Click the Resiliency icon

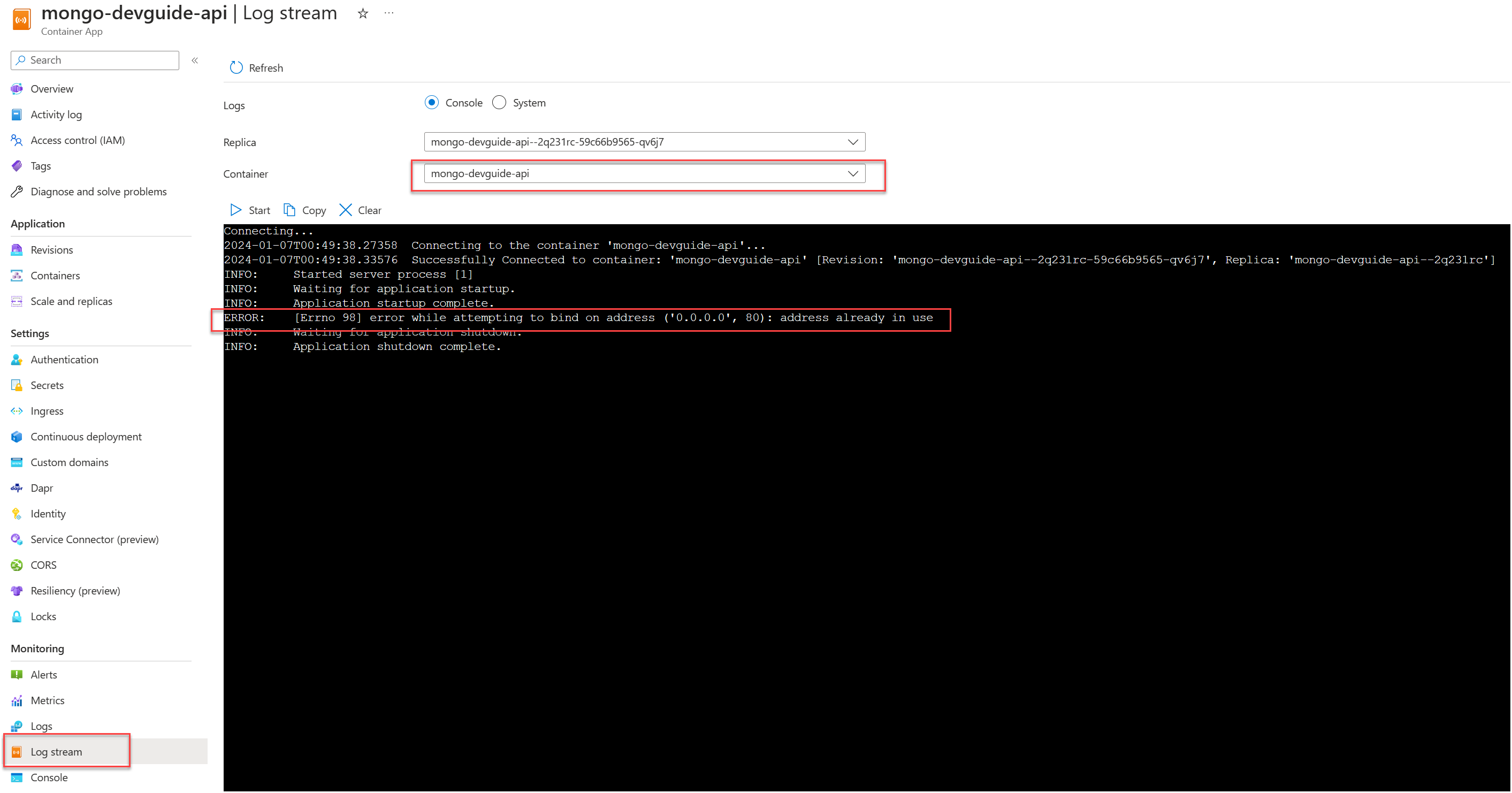click(17, 591)
